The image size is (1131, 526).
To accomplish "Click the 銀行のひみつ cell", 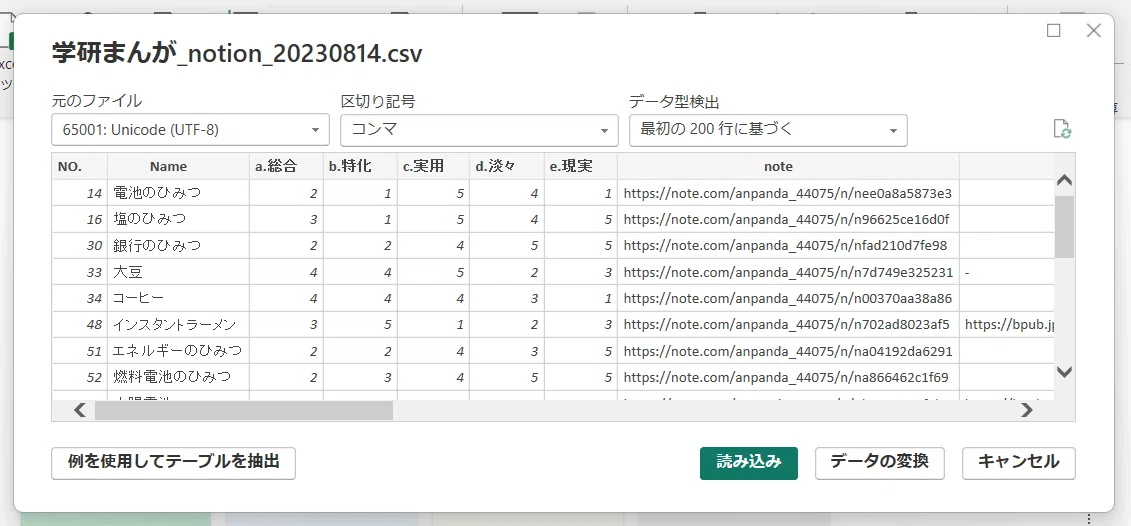I will [x=178, y=245].
